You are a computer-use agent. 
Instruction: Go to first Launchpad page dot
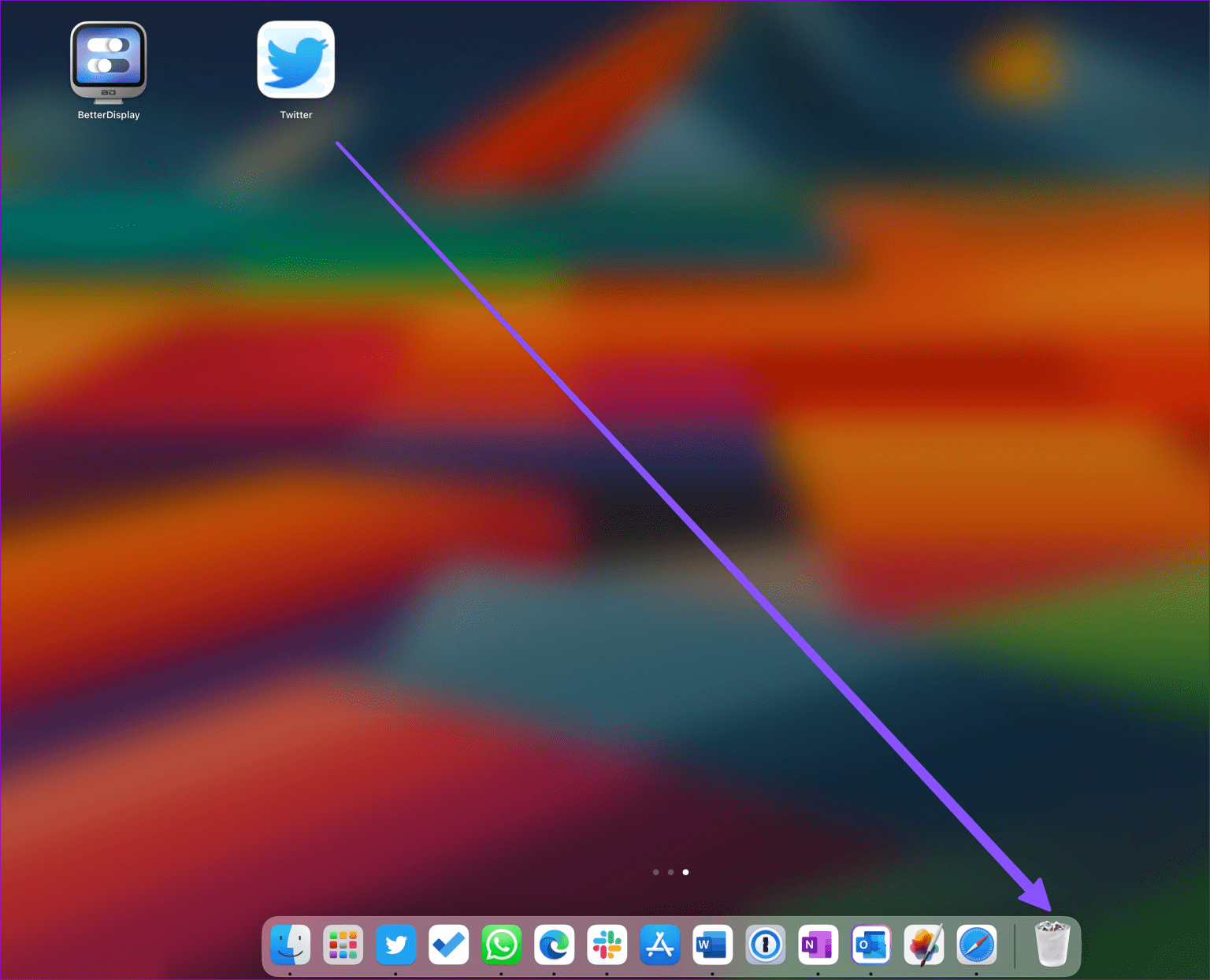pyautogui.click(x=655, y=872)
